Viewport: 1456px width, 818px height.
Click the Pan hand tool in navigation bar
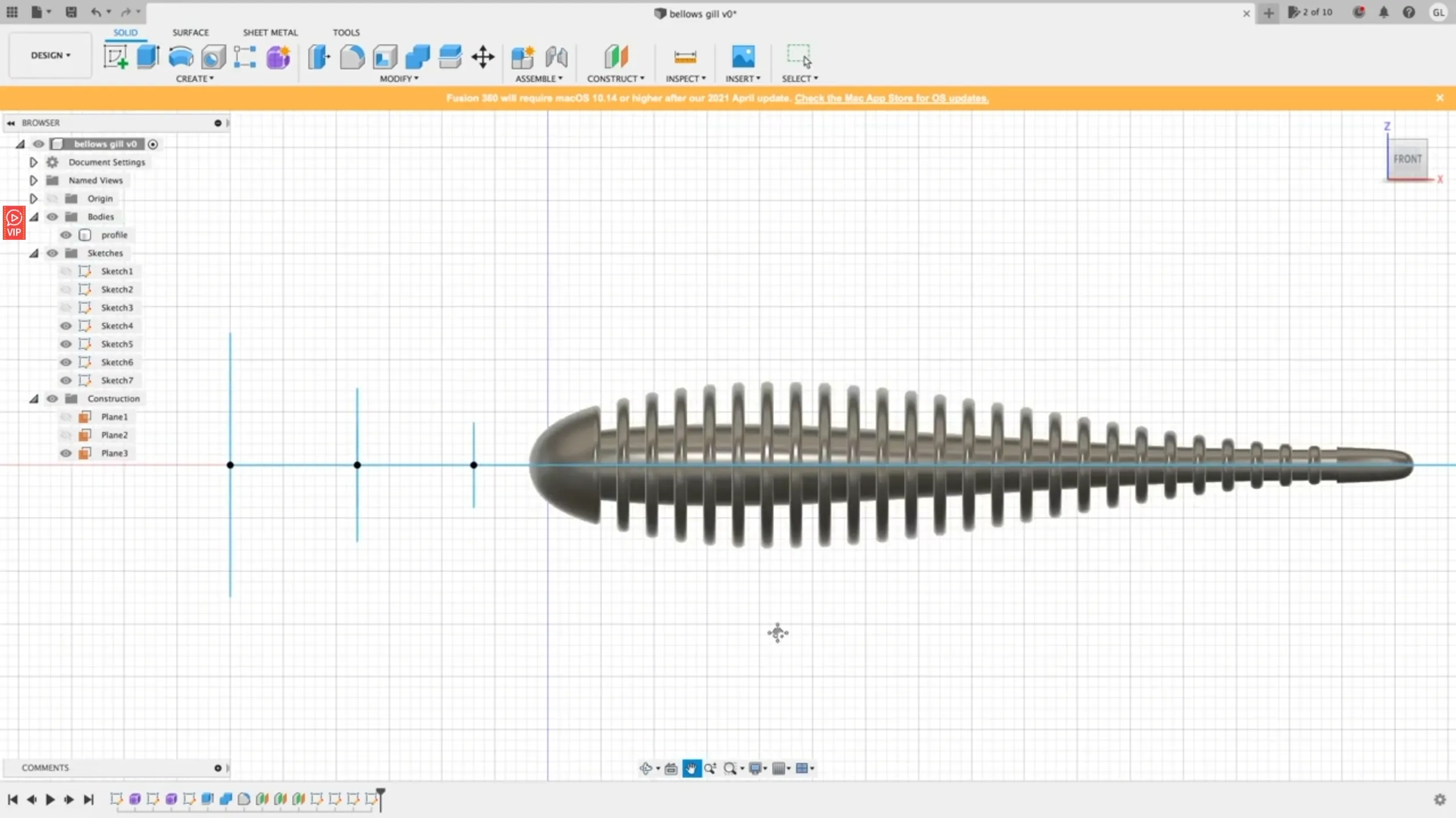(x=691, y=769)
